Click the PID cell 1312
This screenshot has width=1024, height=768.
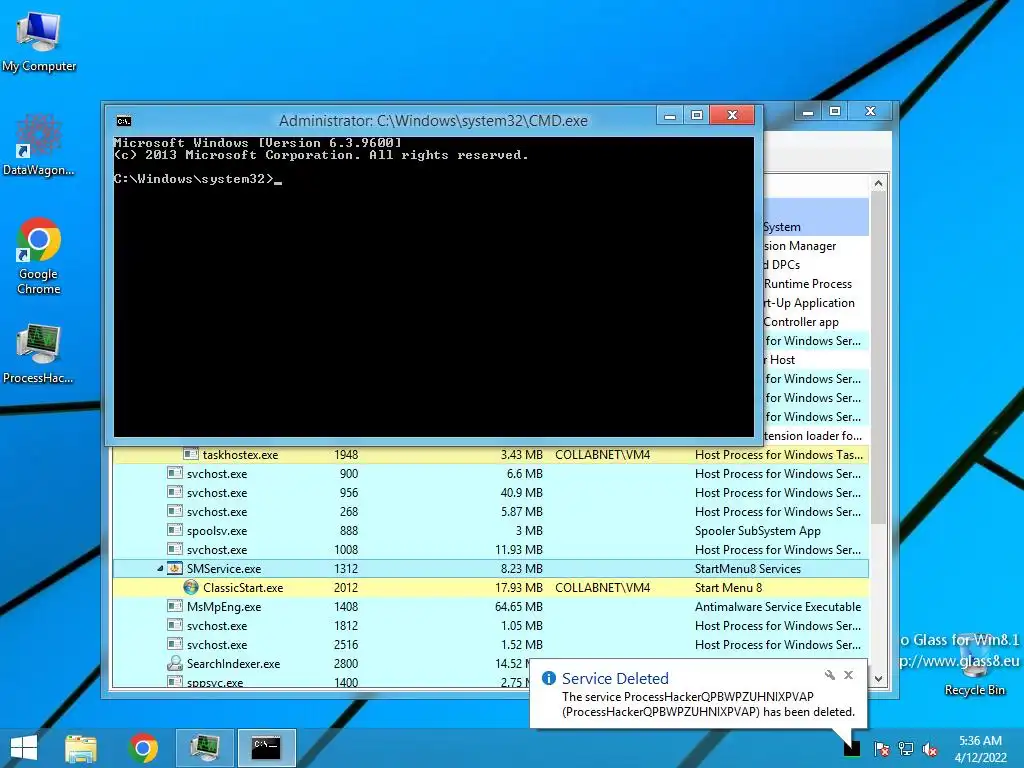pyautogui.click(x=346, y=568)
